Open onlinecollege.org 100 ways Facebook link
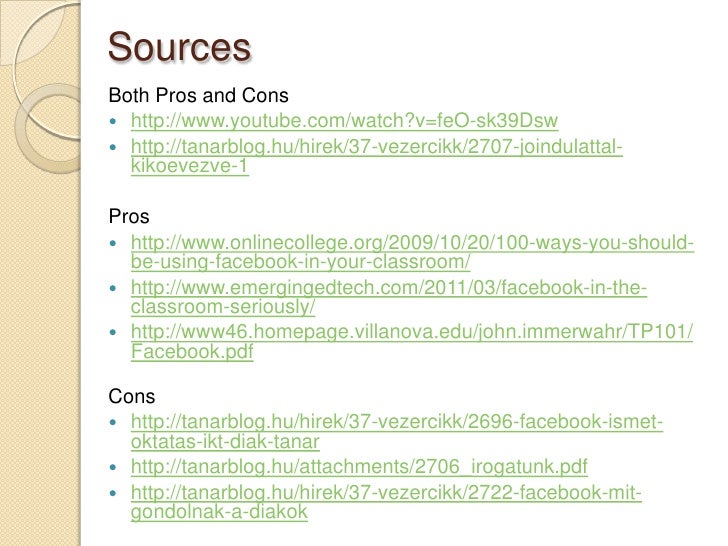Image resolution: width=728 pixels, height=546 pixels. [412, 252]
